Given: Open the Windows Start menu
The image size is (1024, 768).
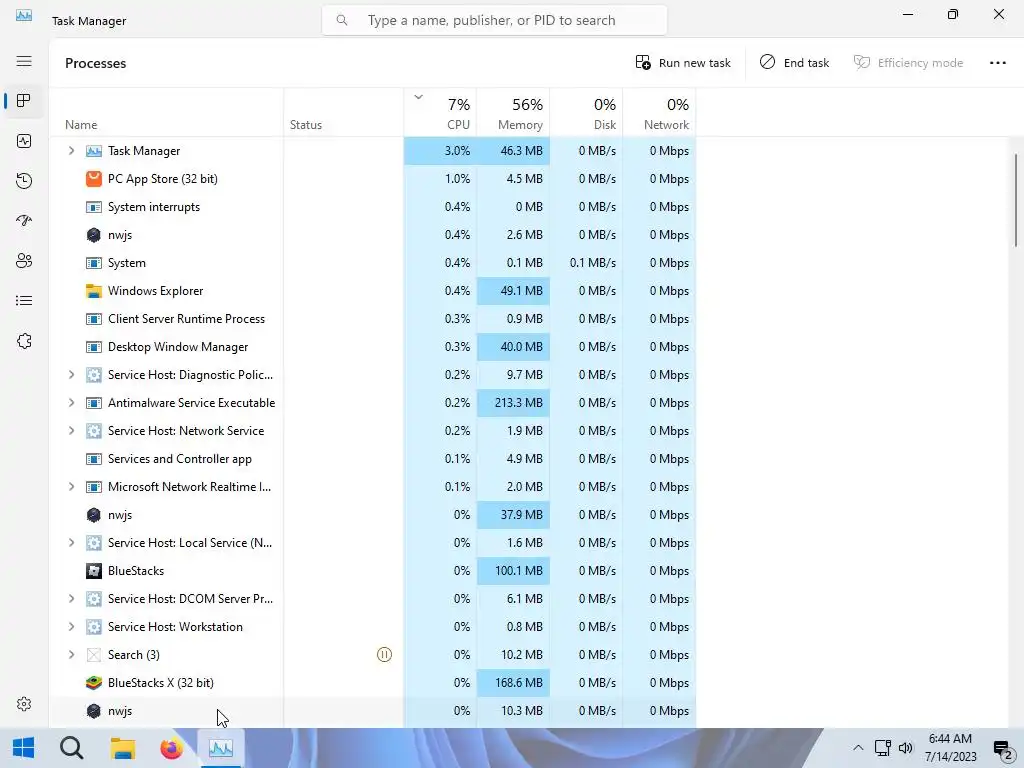Looking at the screenshot, I should tap(24, 748).
